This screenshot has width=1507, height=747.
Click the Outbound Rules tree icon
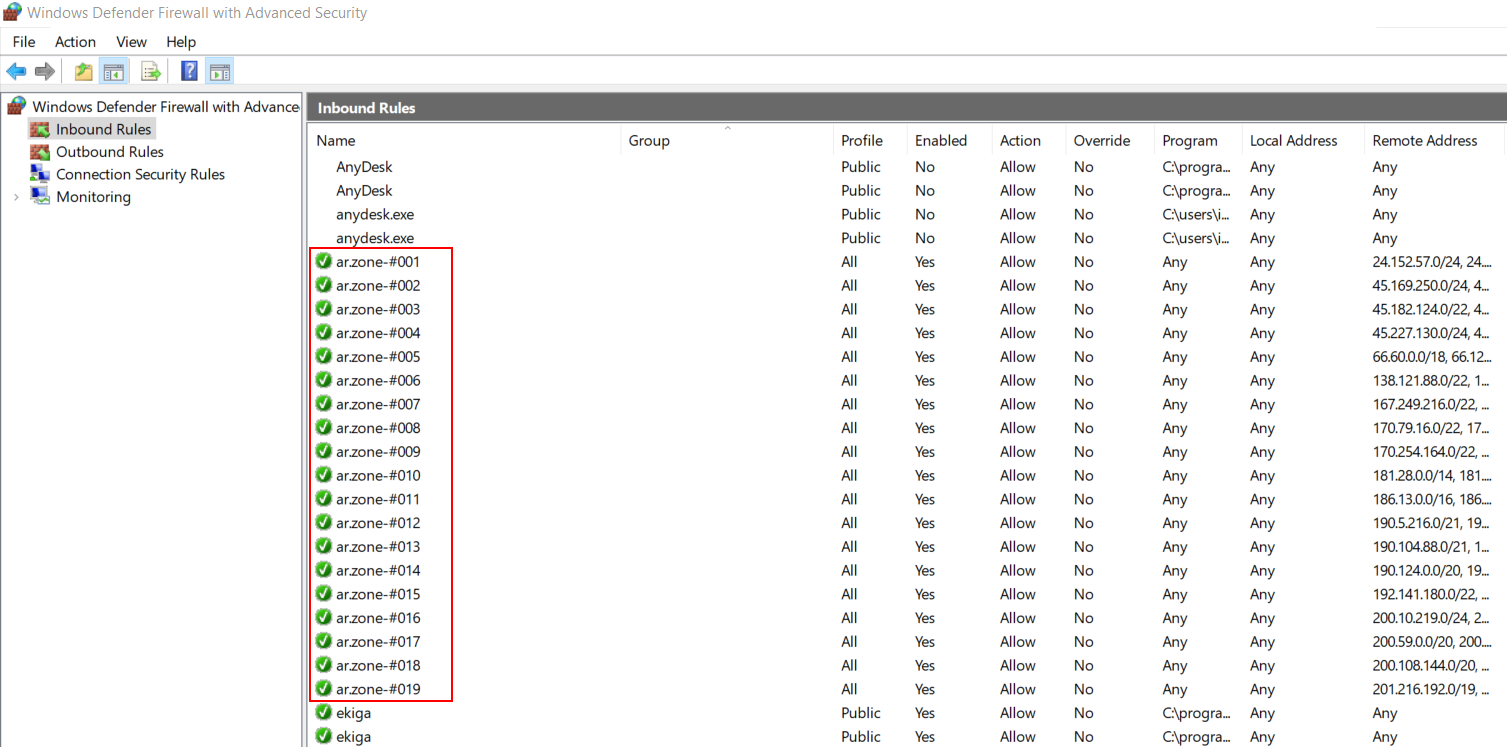[x=40, y=152]
